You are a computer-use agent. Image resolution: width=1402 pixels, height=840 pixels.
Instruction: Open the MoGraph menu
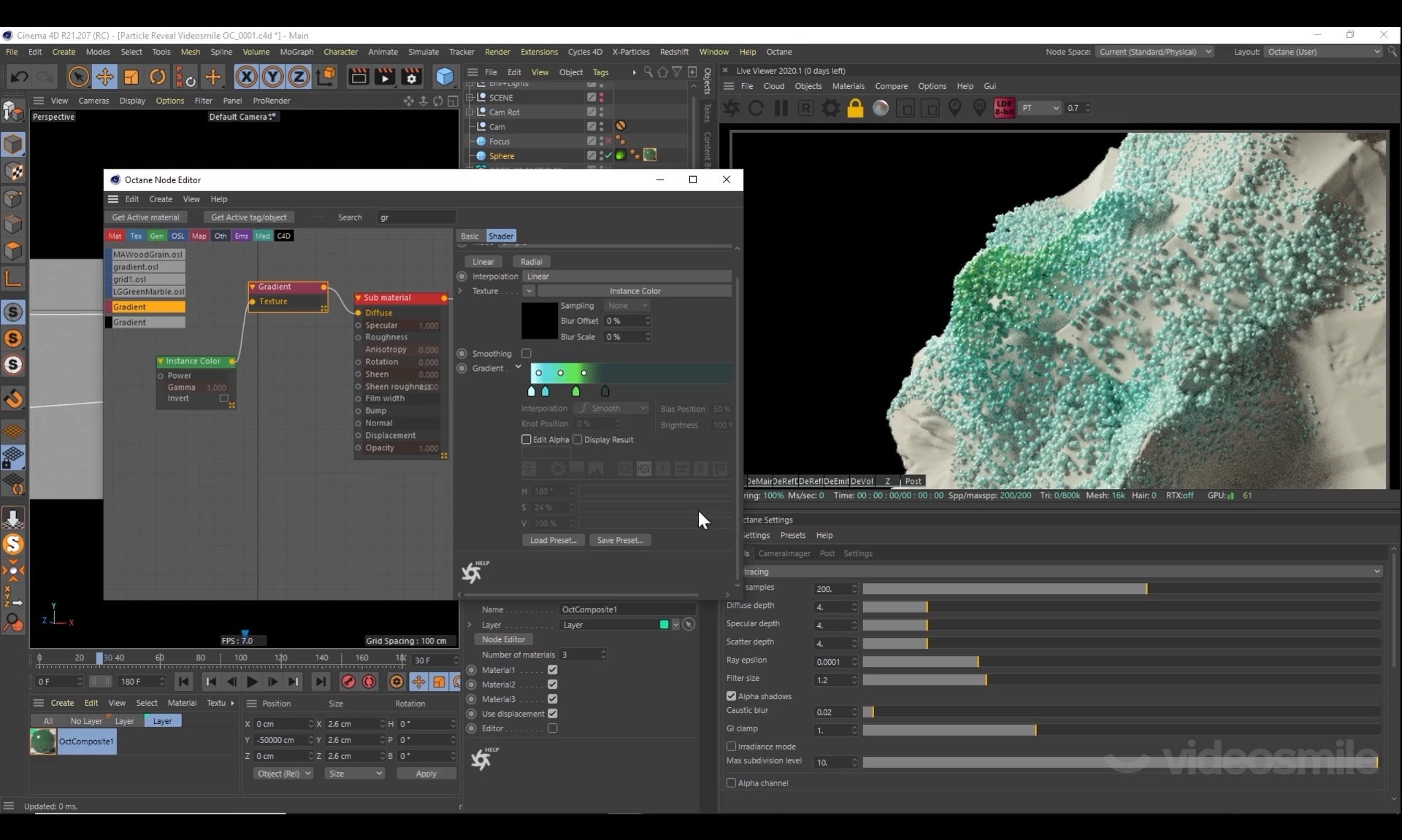click(296, 52)
